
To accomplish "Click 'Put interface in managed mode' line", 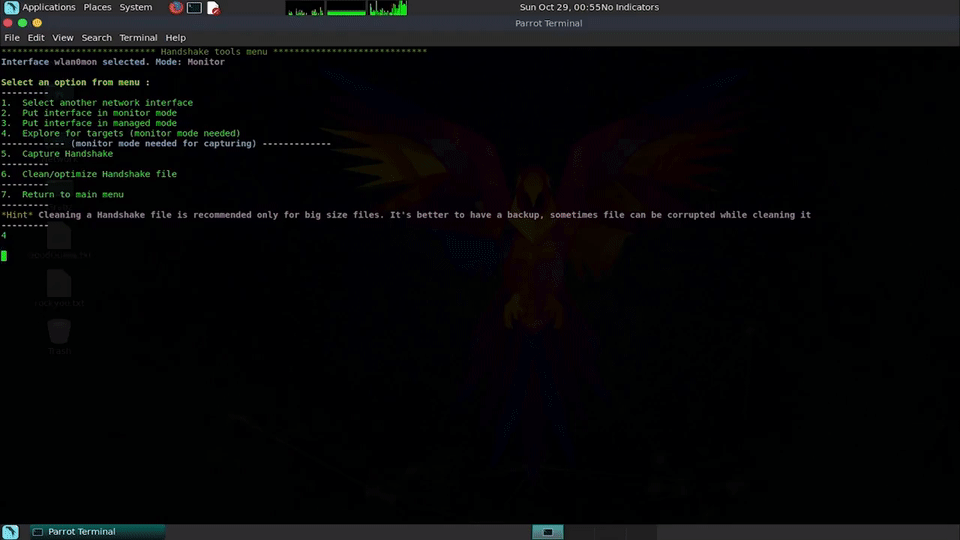I will (89, 123).
